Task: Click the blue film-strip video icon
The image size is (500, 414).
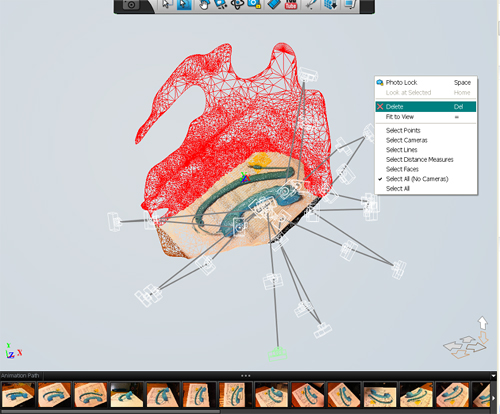Action: coord(273,5)
